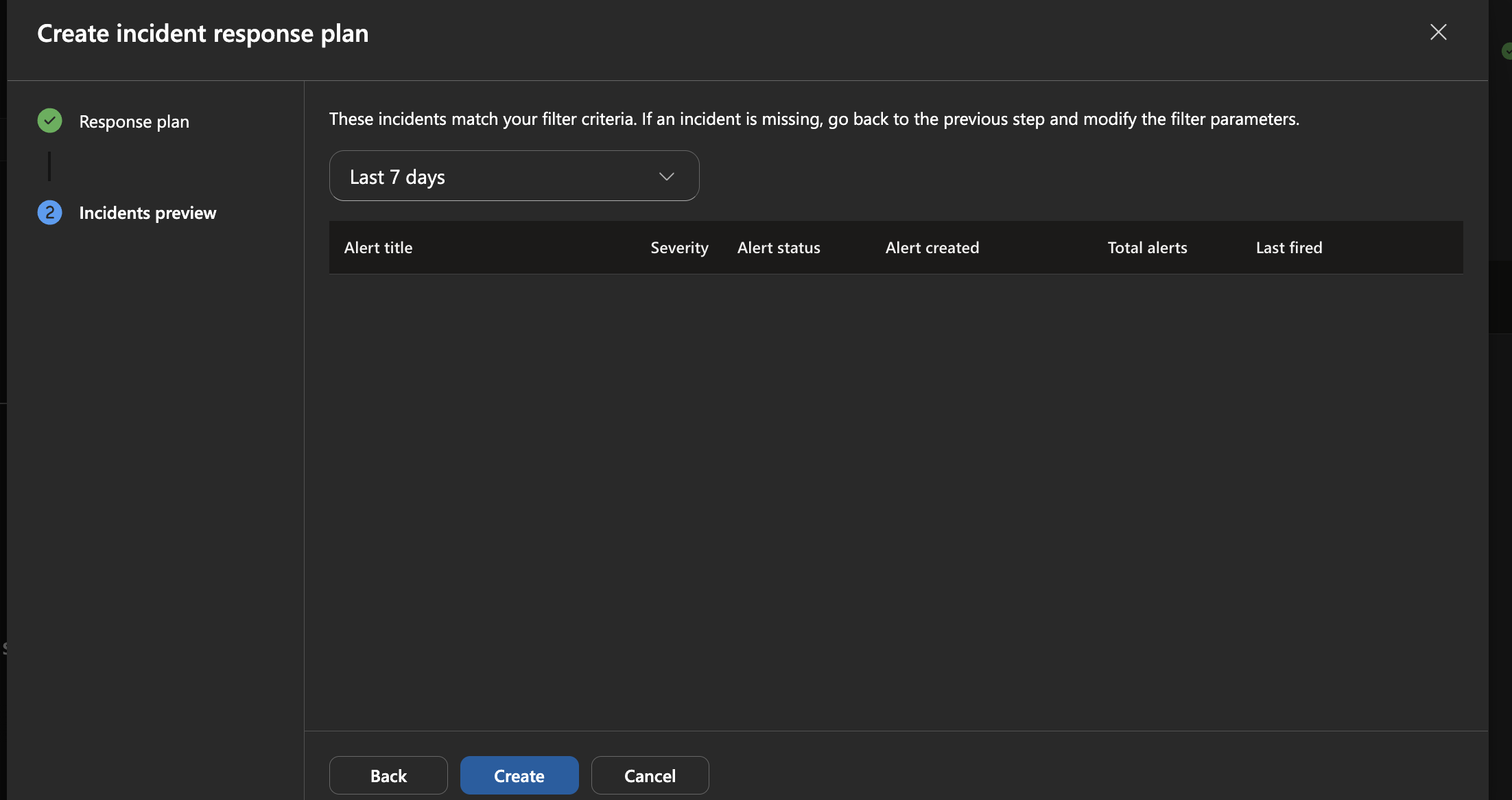Close the Create incident response plan dialog

click(x=1438, y=32)
